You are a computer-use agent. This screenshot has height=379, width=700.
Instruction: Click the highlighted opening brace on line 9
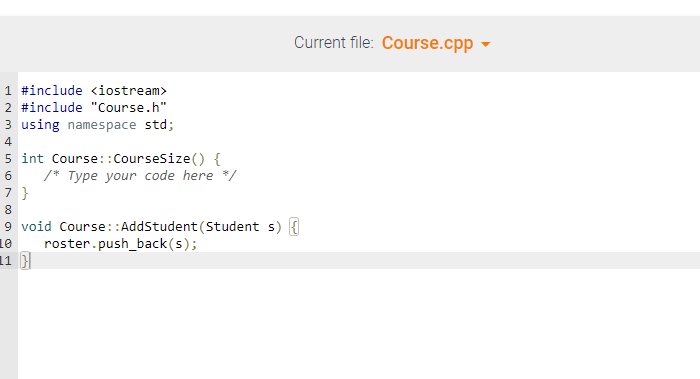[x=294, y=227]
